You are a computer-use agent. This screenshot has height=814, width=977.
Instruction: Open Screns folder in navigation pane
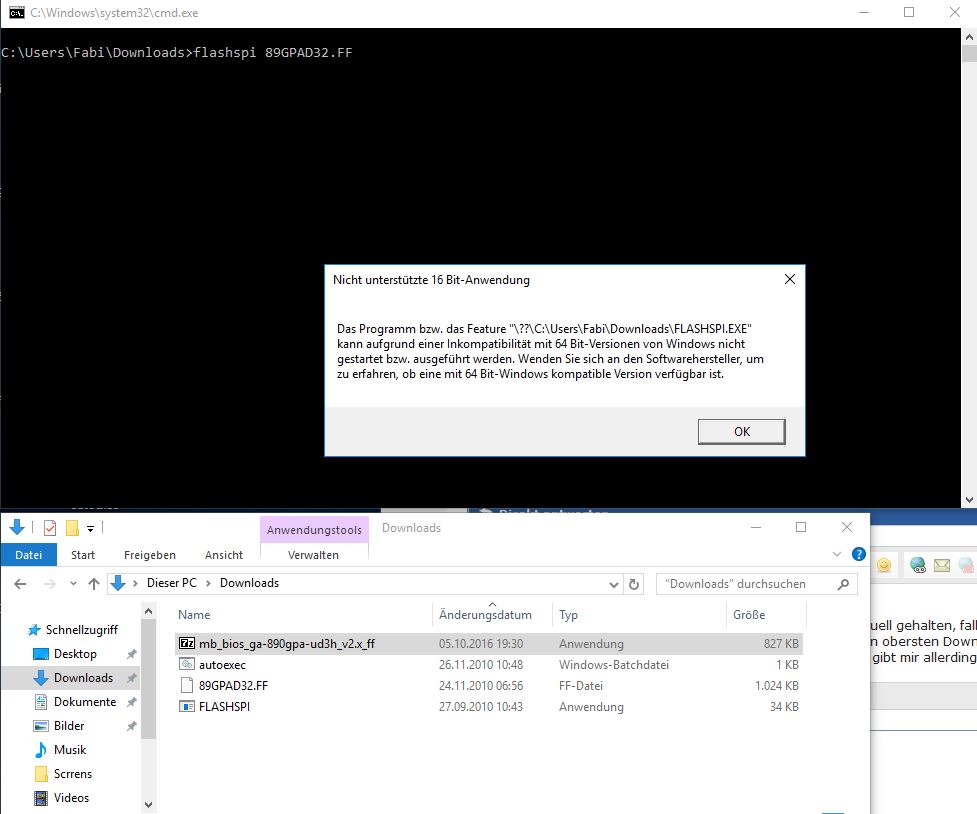coord(73,774)
